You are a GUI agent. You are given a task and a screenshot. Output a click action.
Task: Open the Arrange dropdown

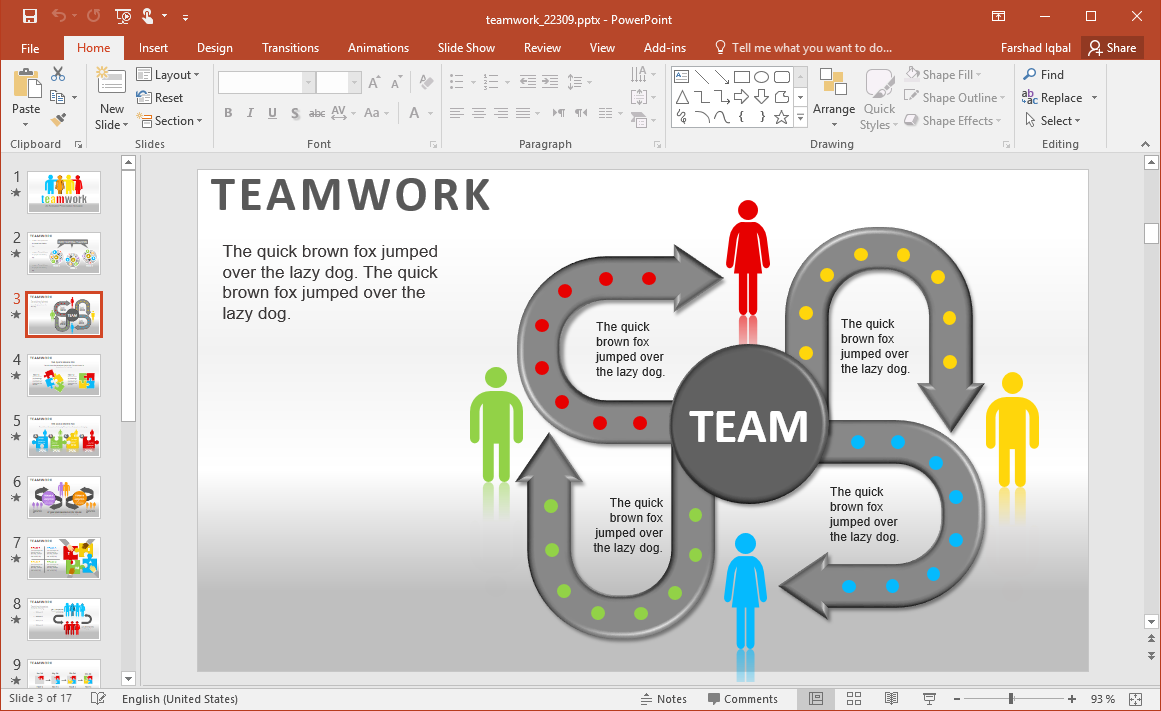tap(833, 110)
